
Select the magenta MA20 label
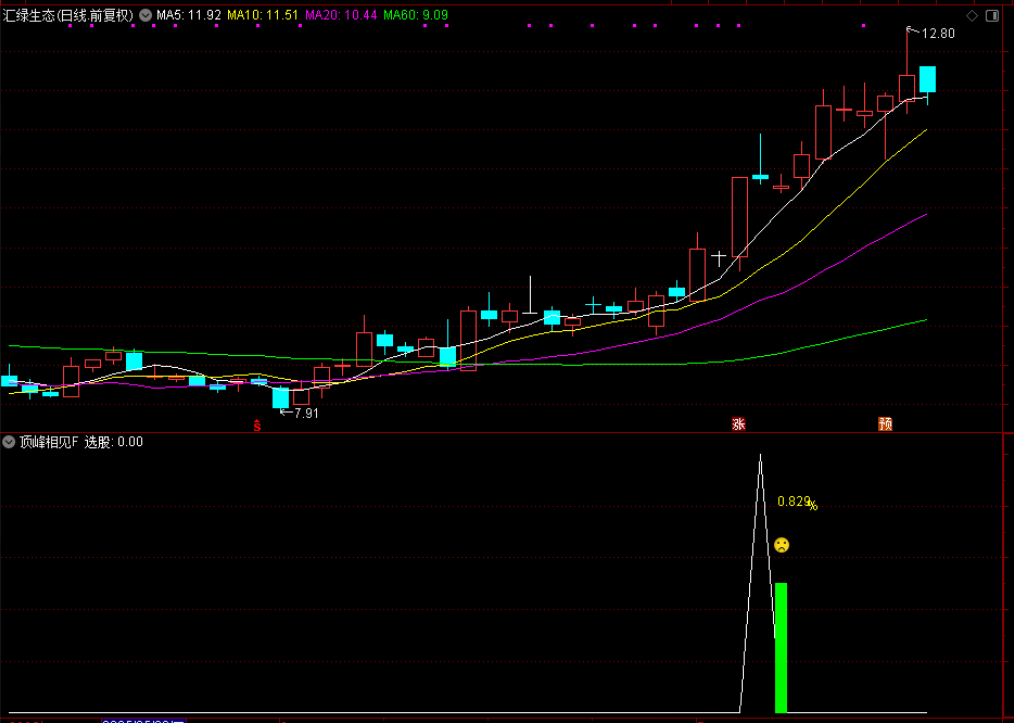click(341, 15)
